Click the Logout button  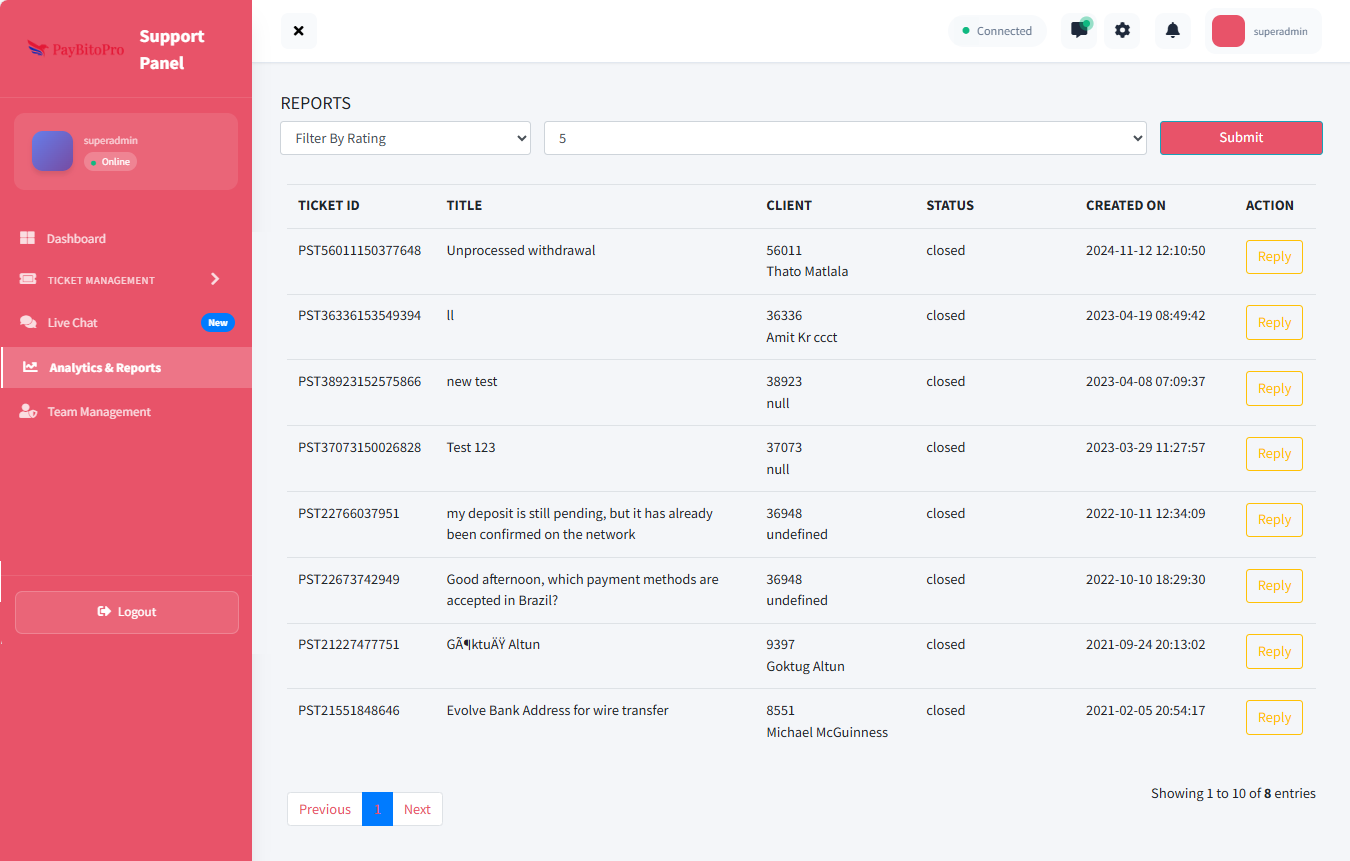[127, 612]
